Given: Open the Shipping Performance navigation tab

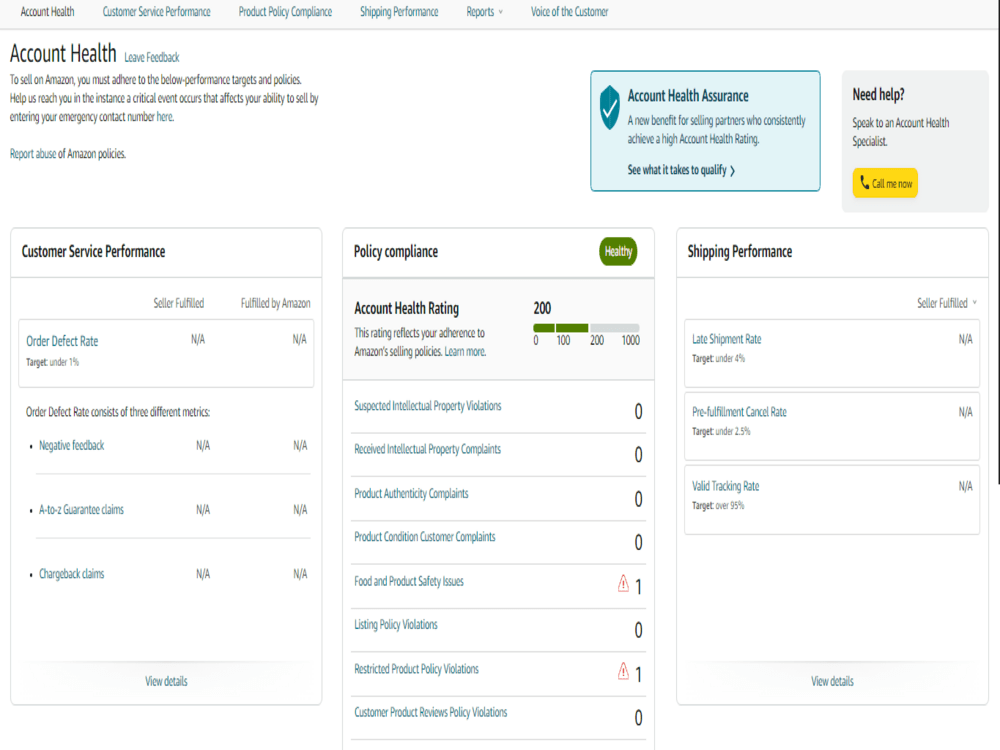Looking at the screenshot, I should (x=399, y=11).
